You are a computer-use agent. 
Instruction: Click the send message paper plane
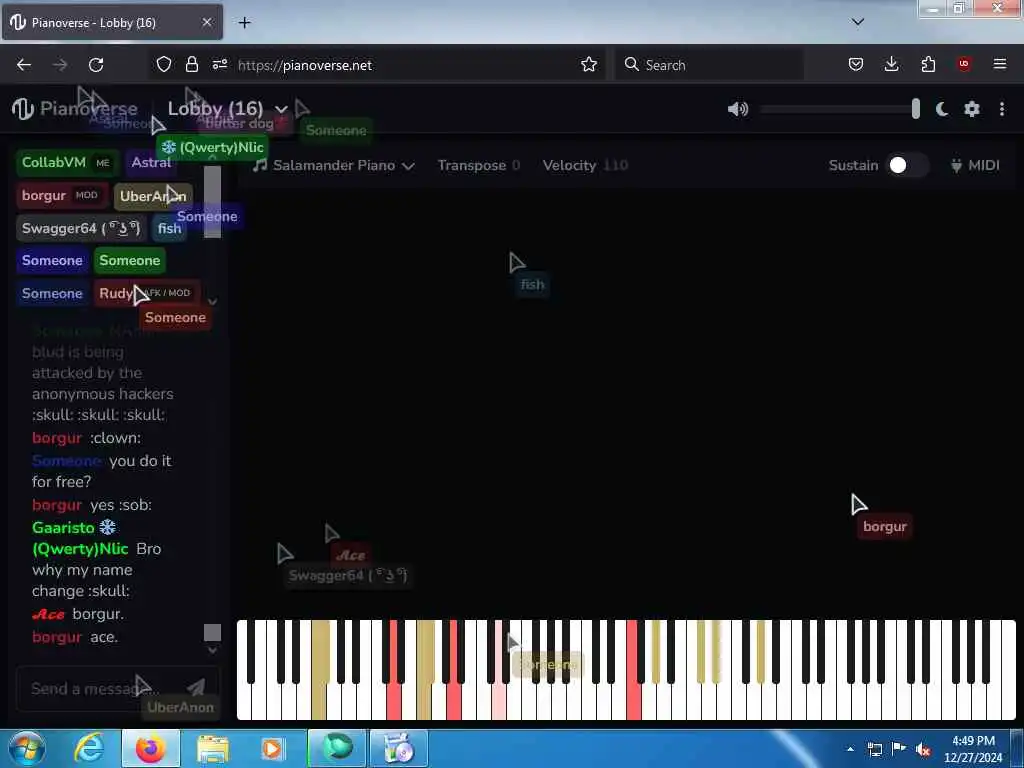pos(196,688)
